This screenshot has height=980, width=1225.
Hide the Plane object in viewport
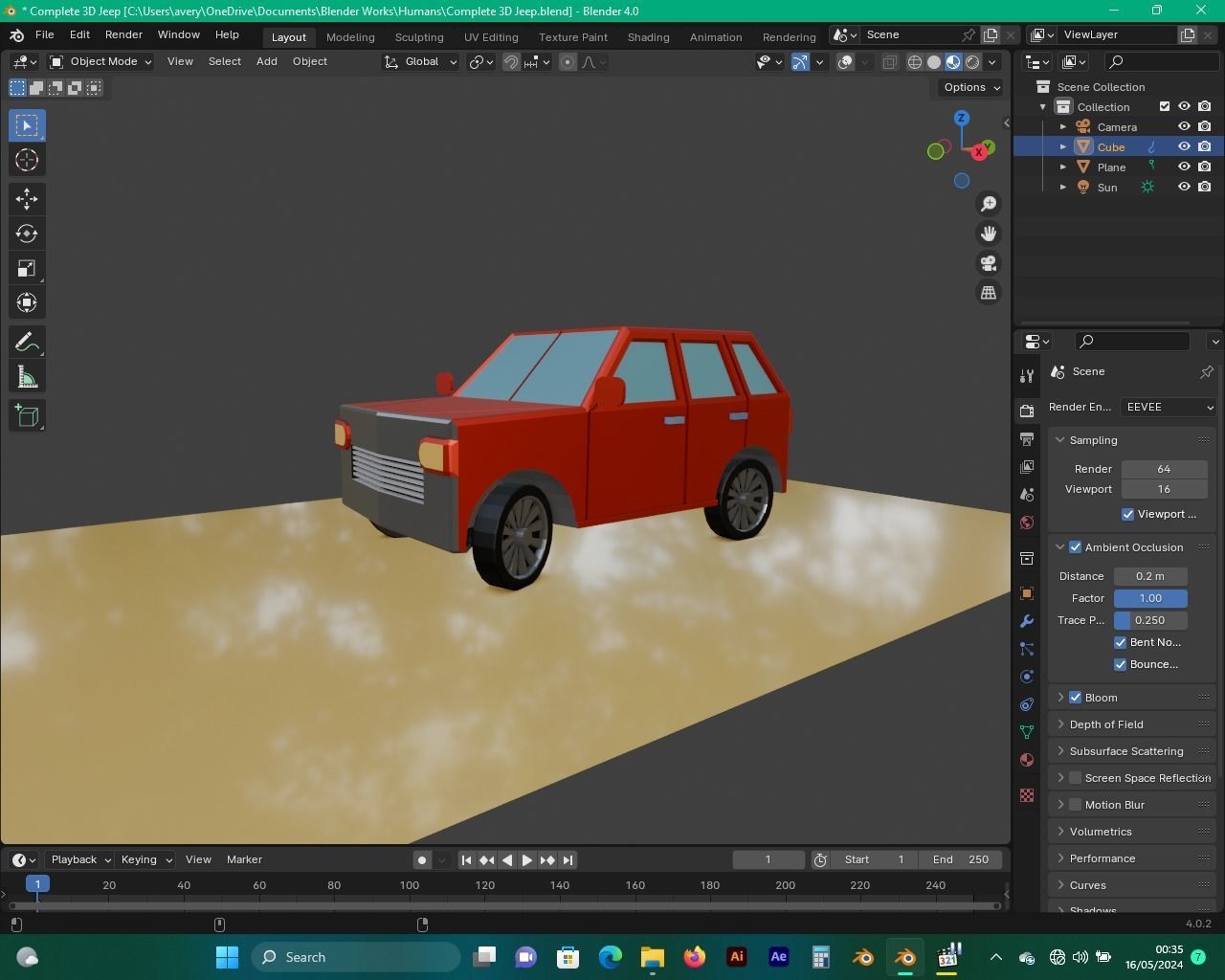[1184, 167]
